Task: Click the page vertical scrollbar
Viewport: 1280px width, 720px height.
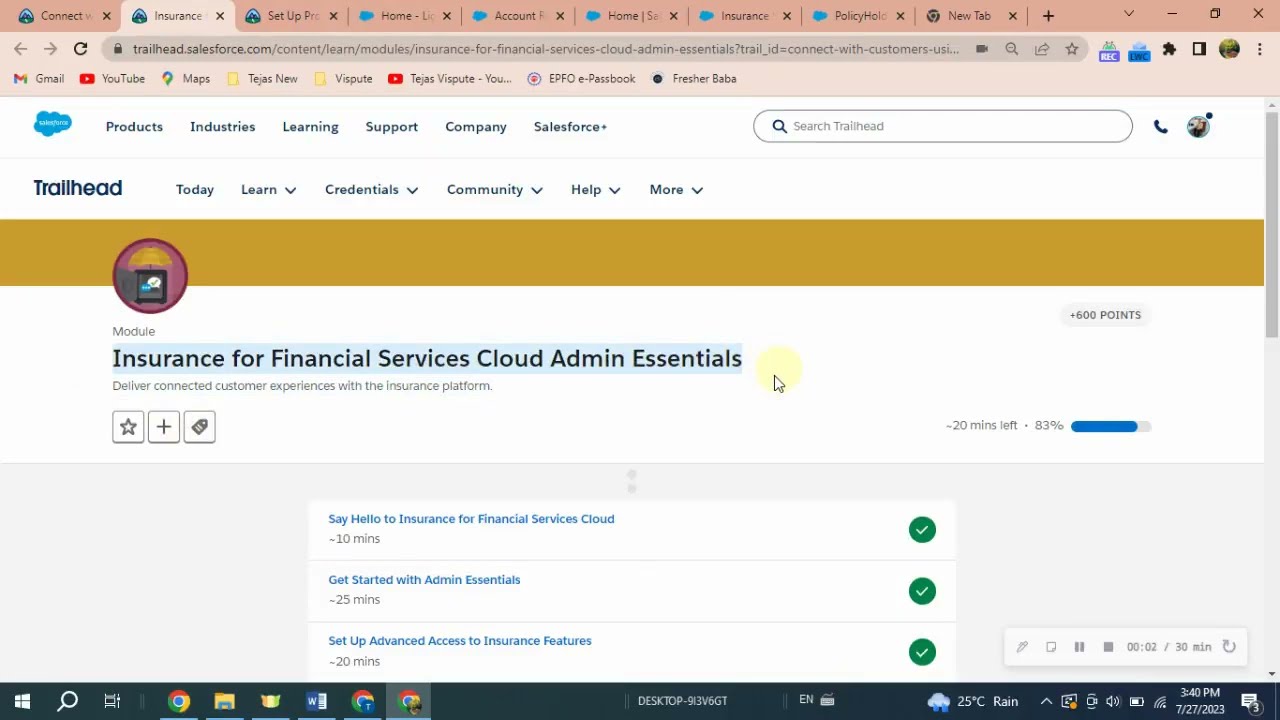Action: [1272, 225]
